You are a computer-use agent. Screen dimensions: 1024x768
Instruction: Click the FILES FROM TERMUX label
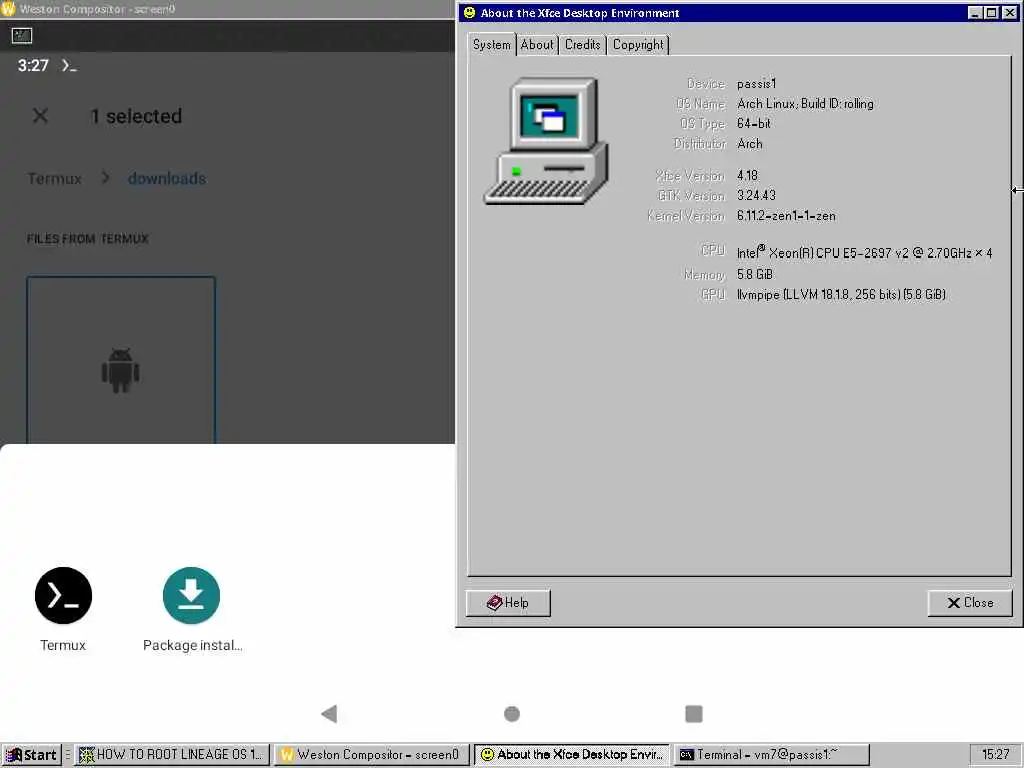coord(88,239)
